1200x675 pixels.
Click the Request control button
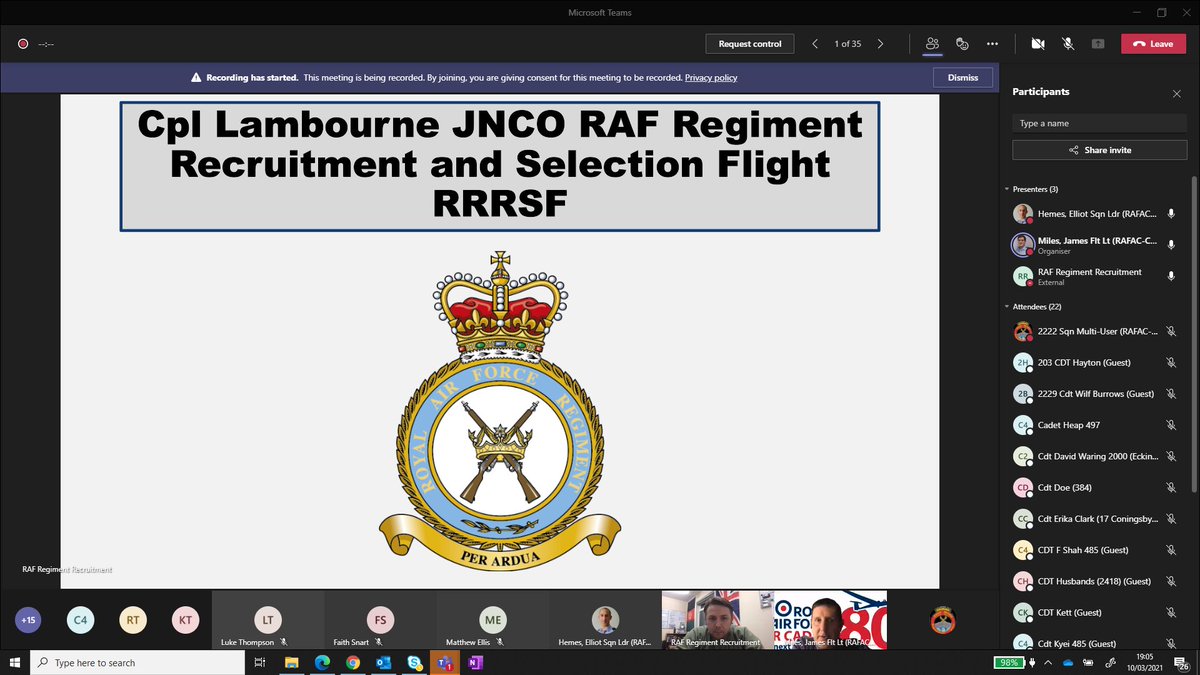point(749,44)
